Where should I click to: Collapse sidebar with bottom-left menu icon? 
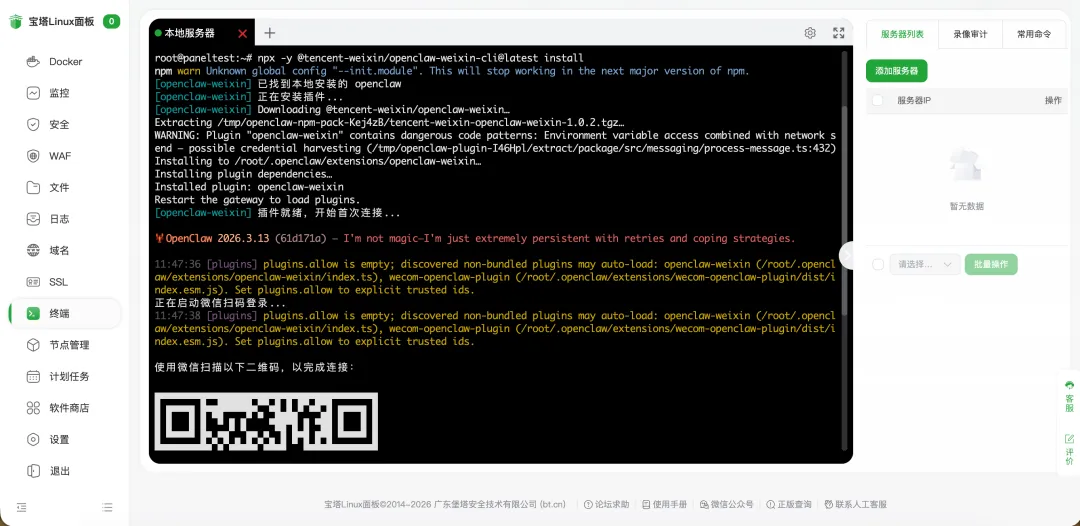(x=21, y=507)
